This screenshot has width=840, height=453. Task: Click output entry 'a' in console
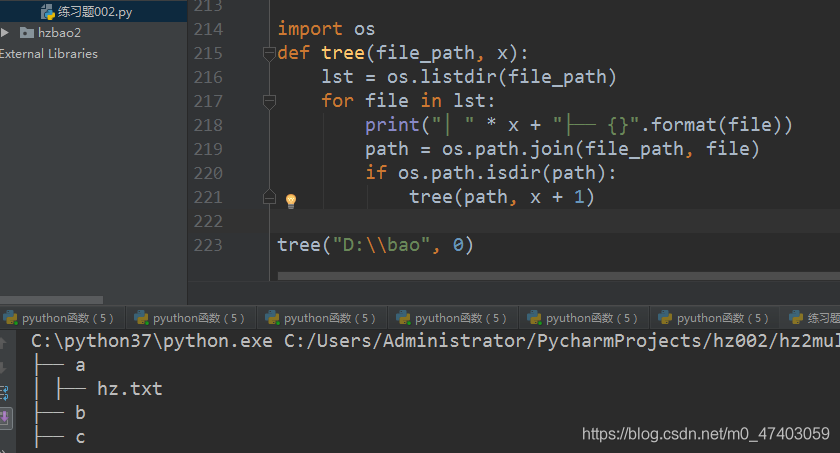[x=80, y=365]
